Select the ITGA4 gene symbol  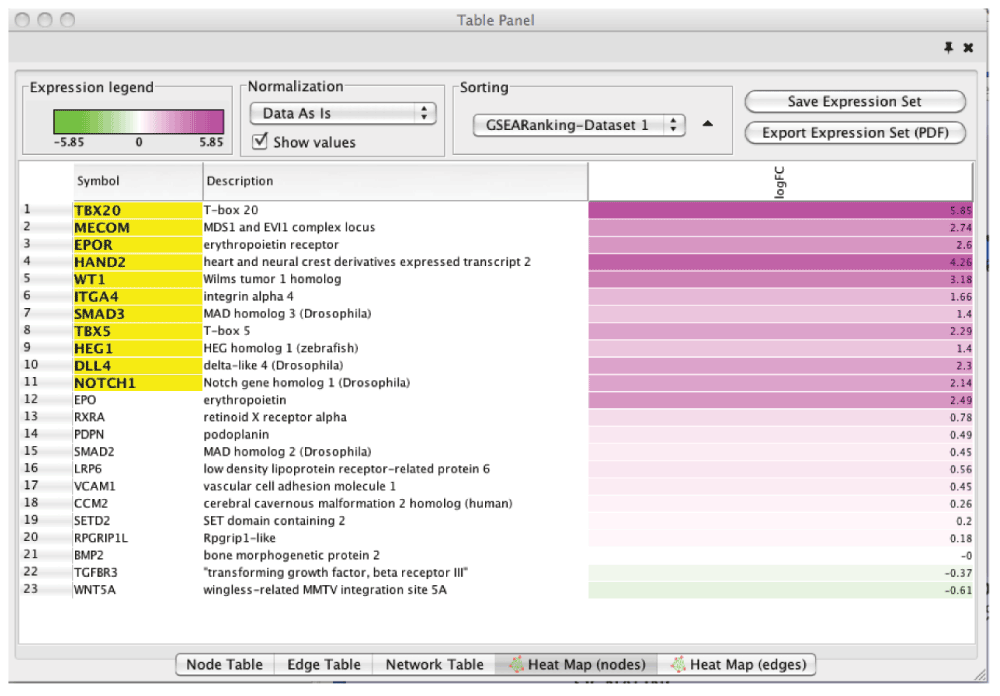(x=96, y=297)
